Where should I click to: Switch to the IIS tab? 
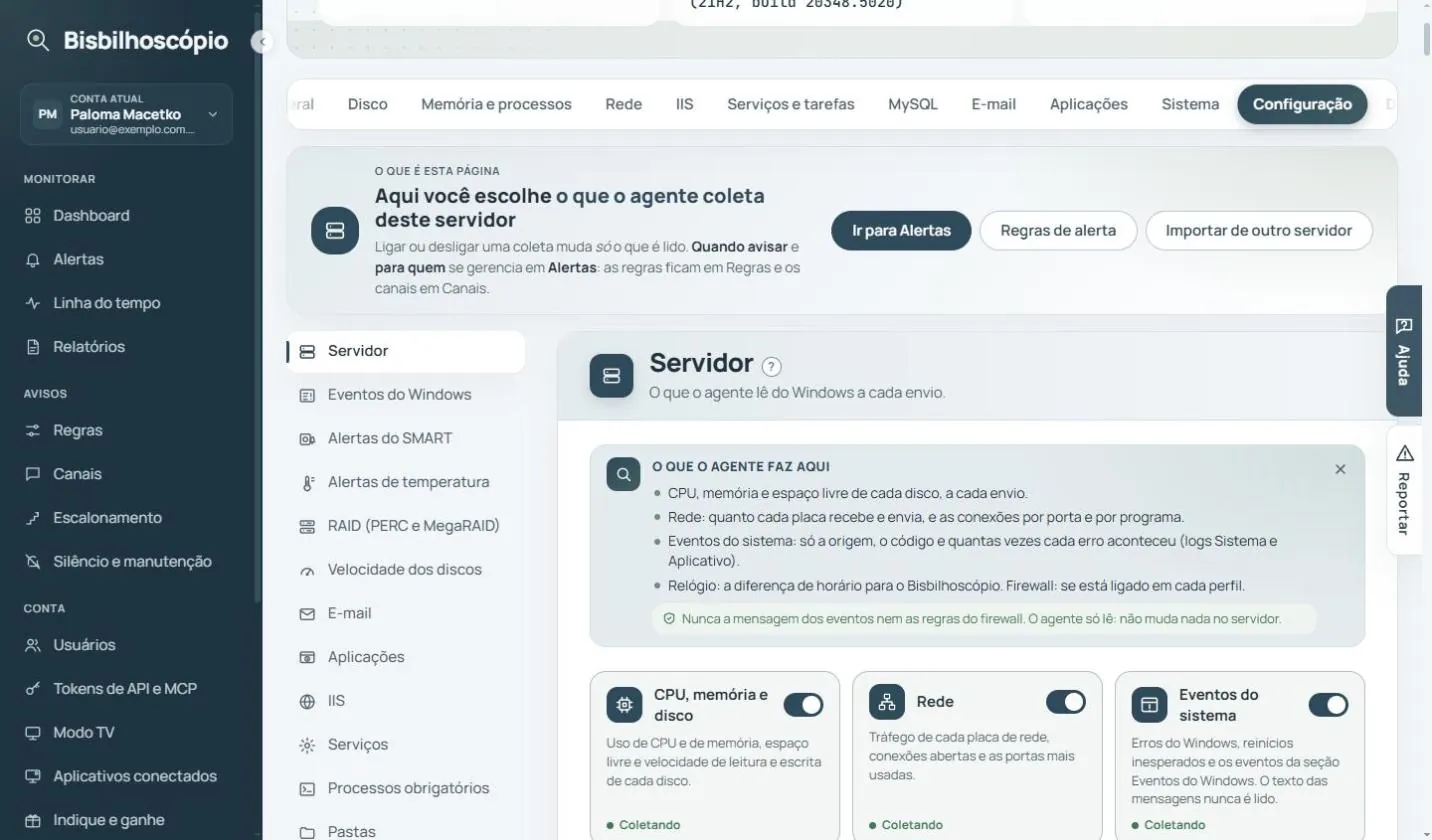tap(684, 104)
